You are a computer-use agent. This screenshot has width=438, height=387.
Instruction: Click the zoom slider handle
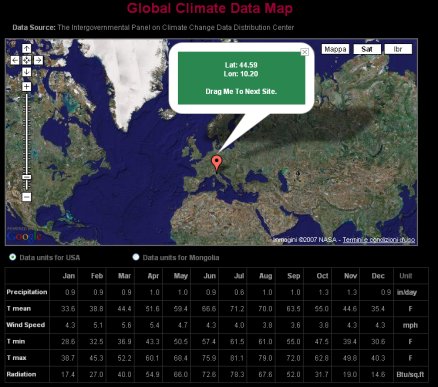pyautogui.click(x=27, y=177)
